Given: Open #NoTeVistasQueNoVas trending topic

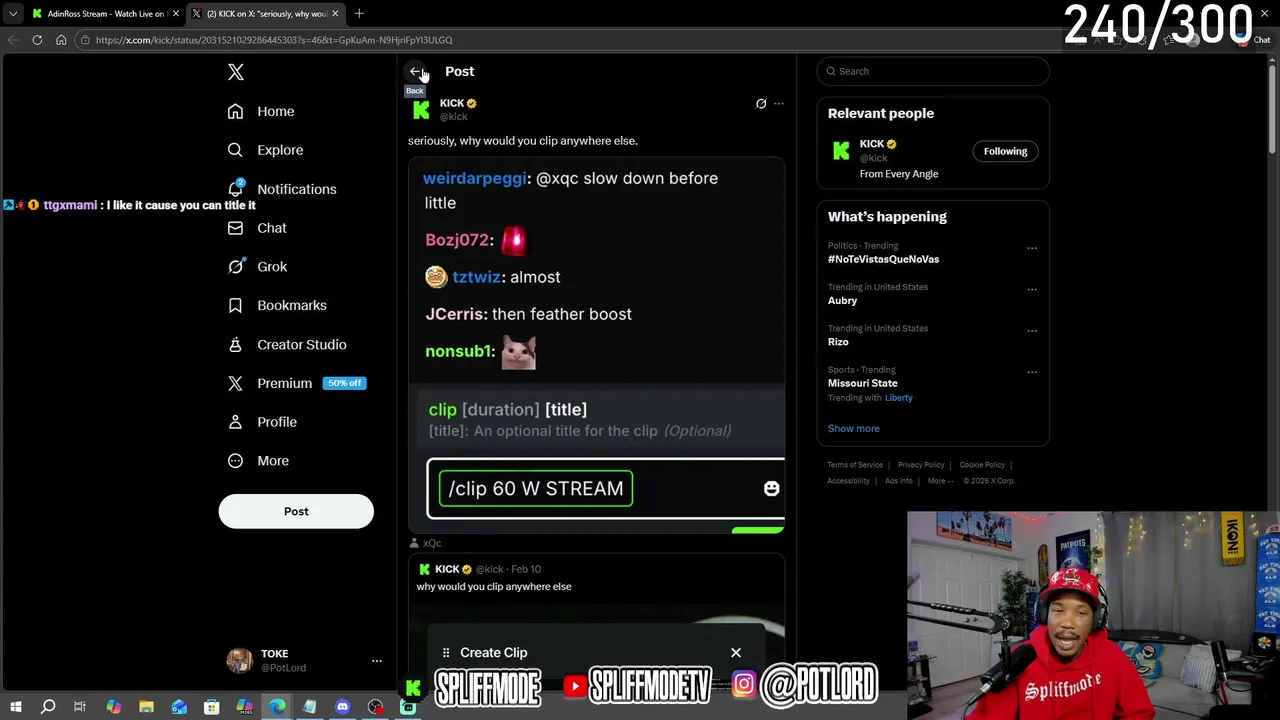Looking at the screenshot, I should (x=883, y=259).
